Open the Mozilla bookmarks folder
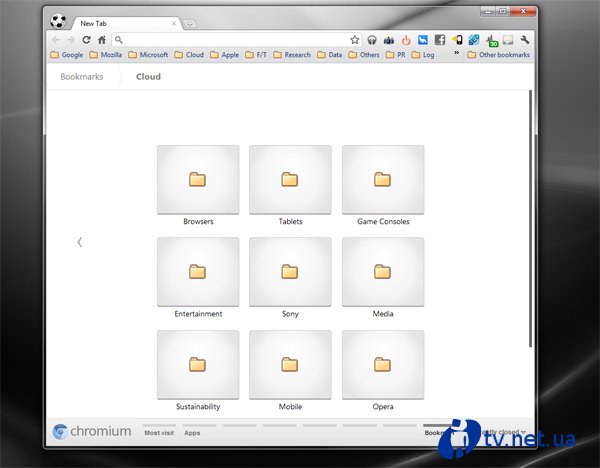This screenshot has height=468, width=600. pyautogui.click(x=106, y=55)
